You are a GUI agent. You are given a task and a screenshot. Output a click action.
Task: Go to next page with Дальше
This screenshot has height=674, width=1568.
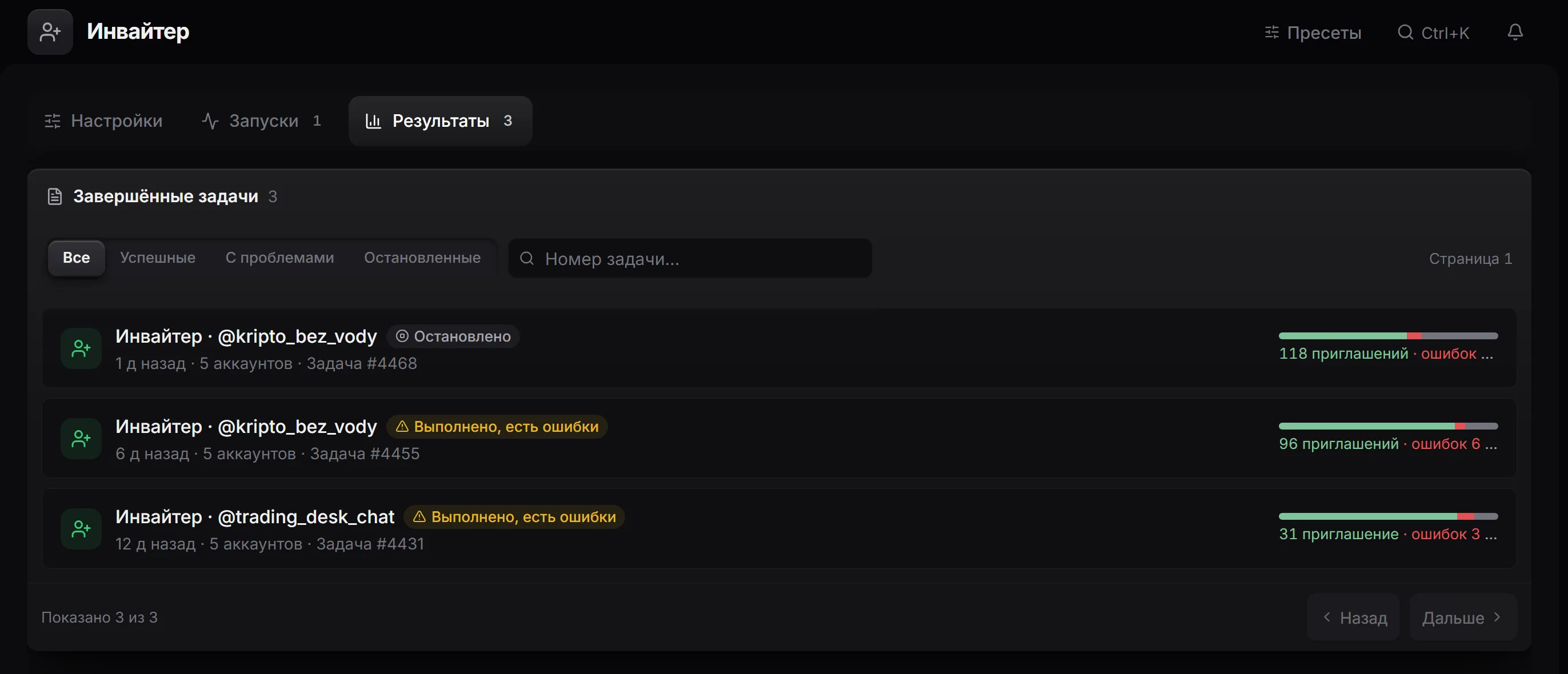1463,617
